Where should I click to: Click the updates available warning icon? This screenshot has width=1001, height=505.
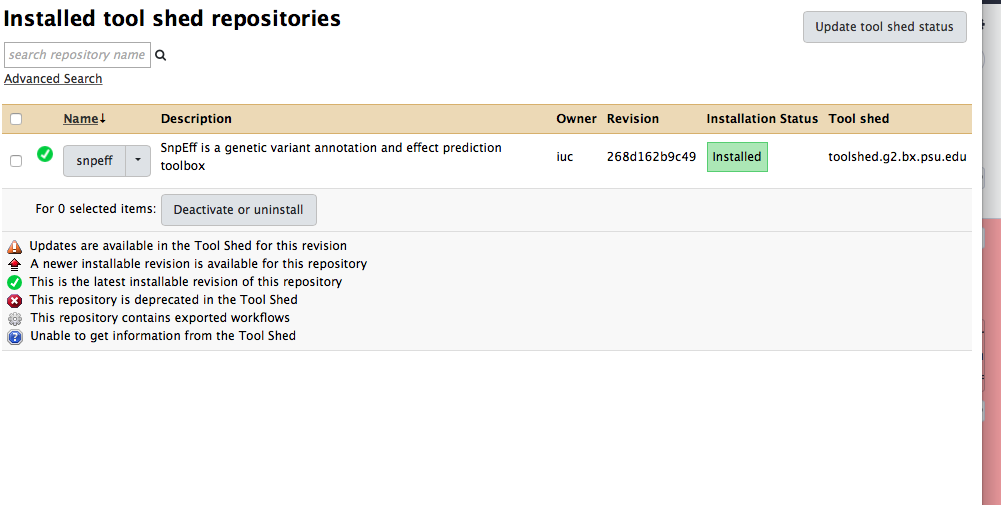[14, 246]
